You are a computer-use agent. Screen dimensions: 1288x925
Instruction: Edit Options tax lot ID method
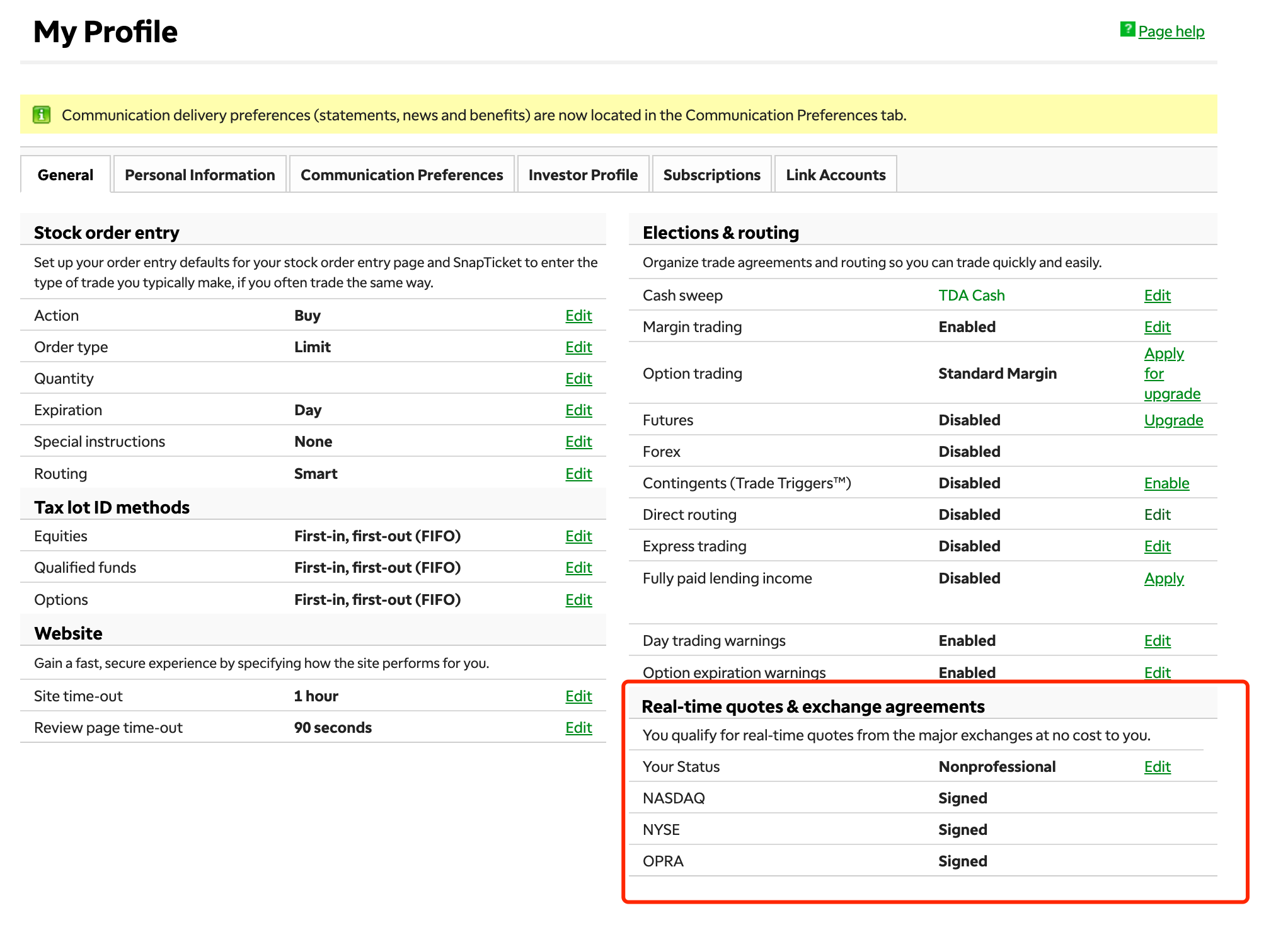[x=578, y=600]
